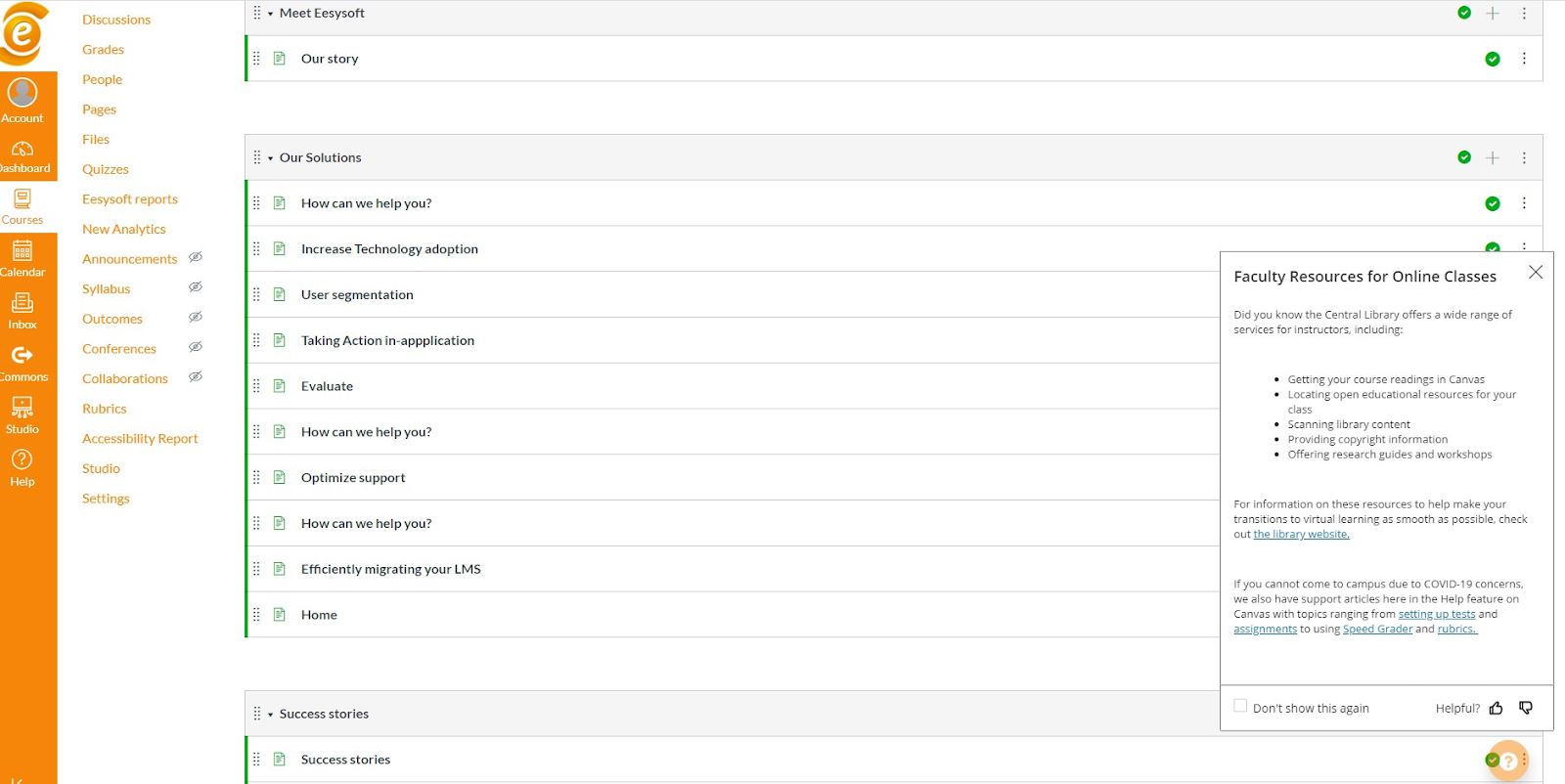Open the Speed Grader link

point(1377,630)
